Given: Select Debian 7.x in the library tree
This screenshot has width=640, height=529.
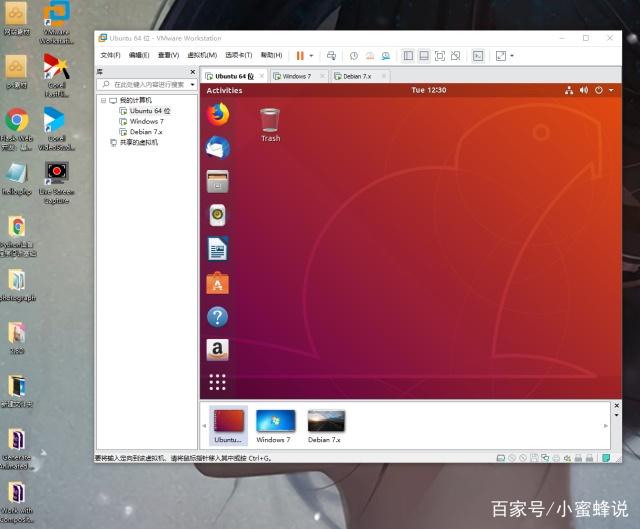Looking at the screenshot, I should 141,132.
